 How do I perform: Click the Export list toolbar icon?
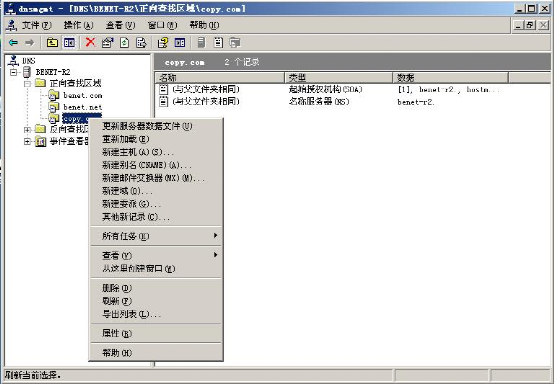141,43
